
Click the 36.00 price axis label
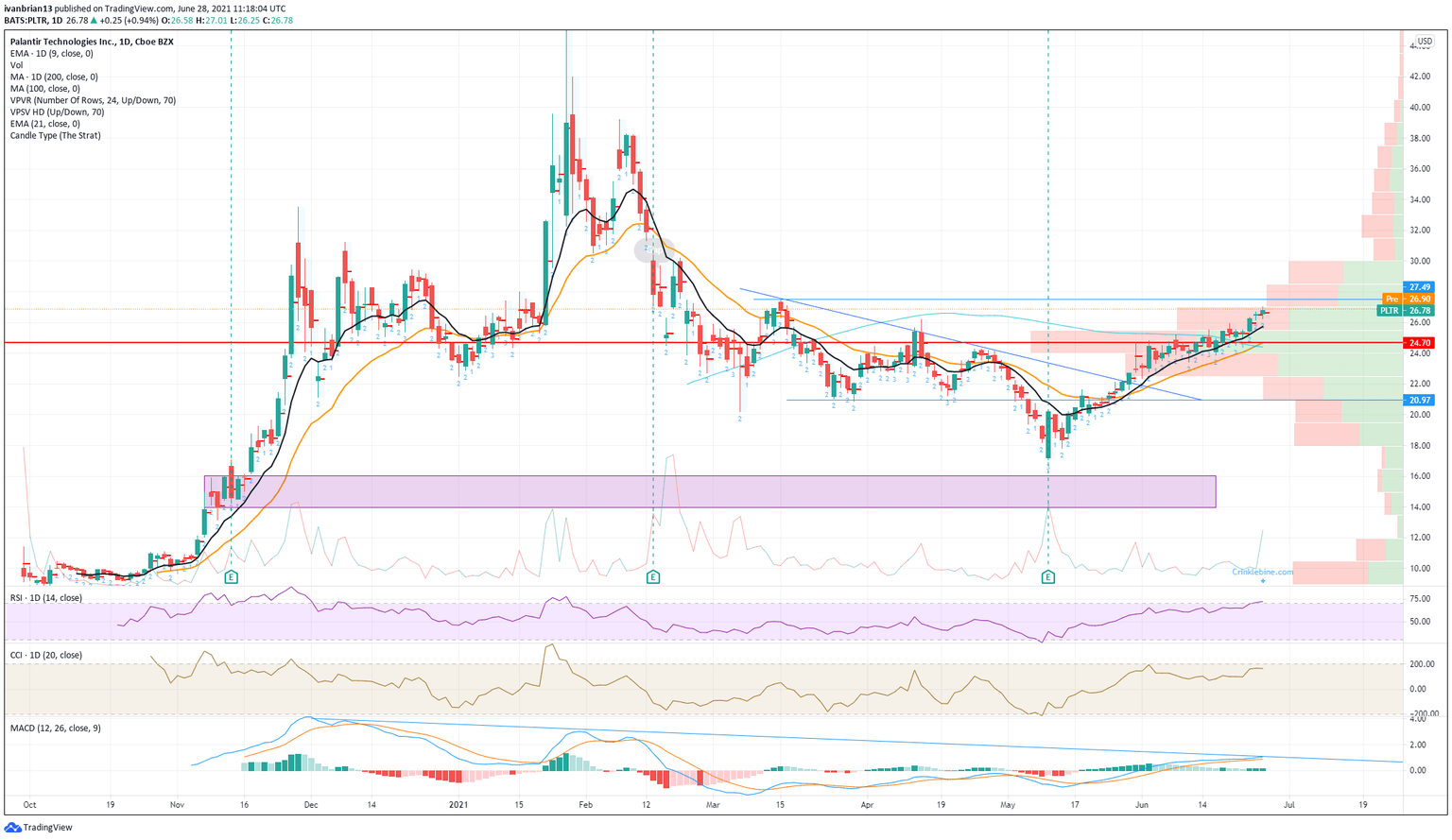coord(1420,169)
